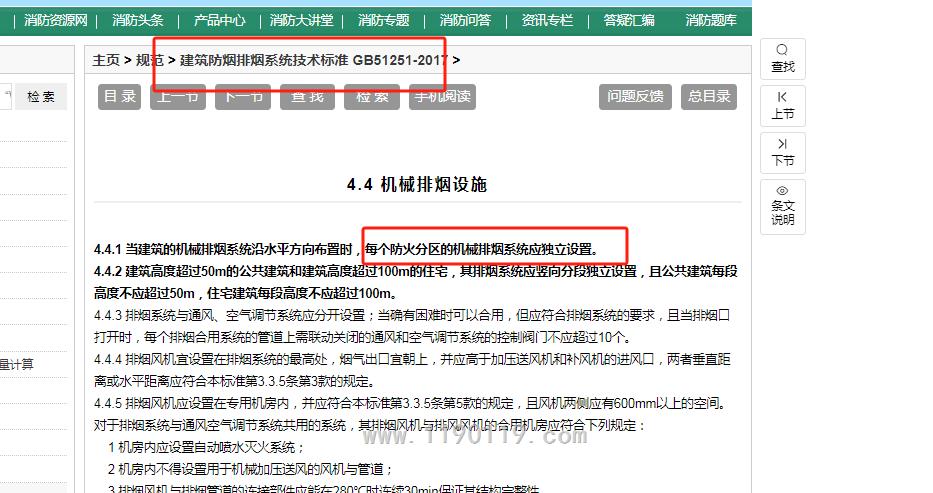933x493 pixels.
Task: Click the 查找 magnifier icon in right sidebar
Action: [782, 50]
